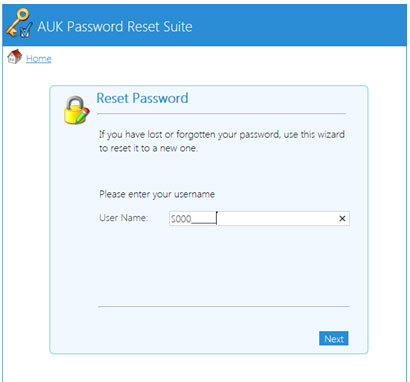Screen dimensions: 410x382
Task: Click the padlock with pencil icon
Action: pyautogui.click(x=76, y=110)
